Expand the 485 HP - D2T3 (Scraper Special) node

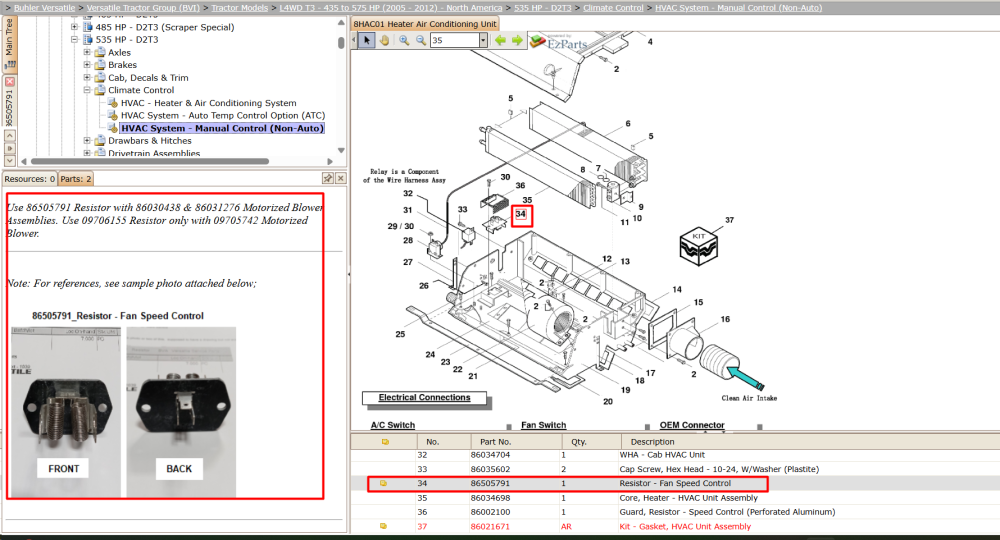(74, 27)
